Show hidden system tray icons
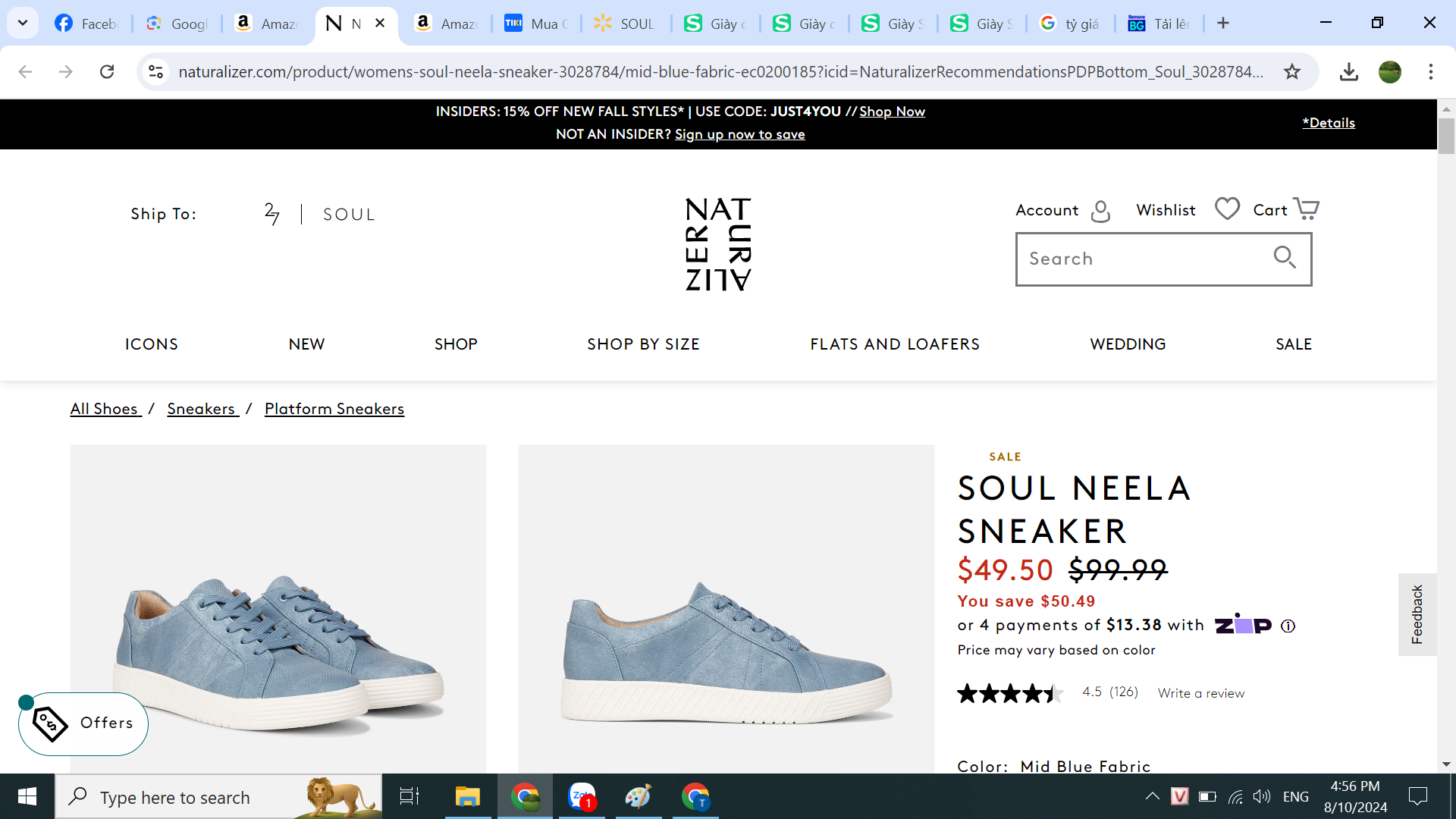 pyautogui.click(x=1152, y=796)
